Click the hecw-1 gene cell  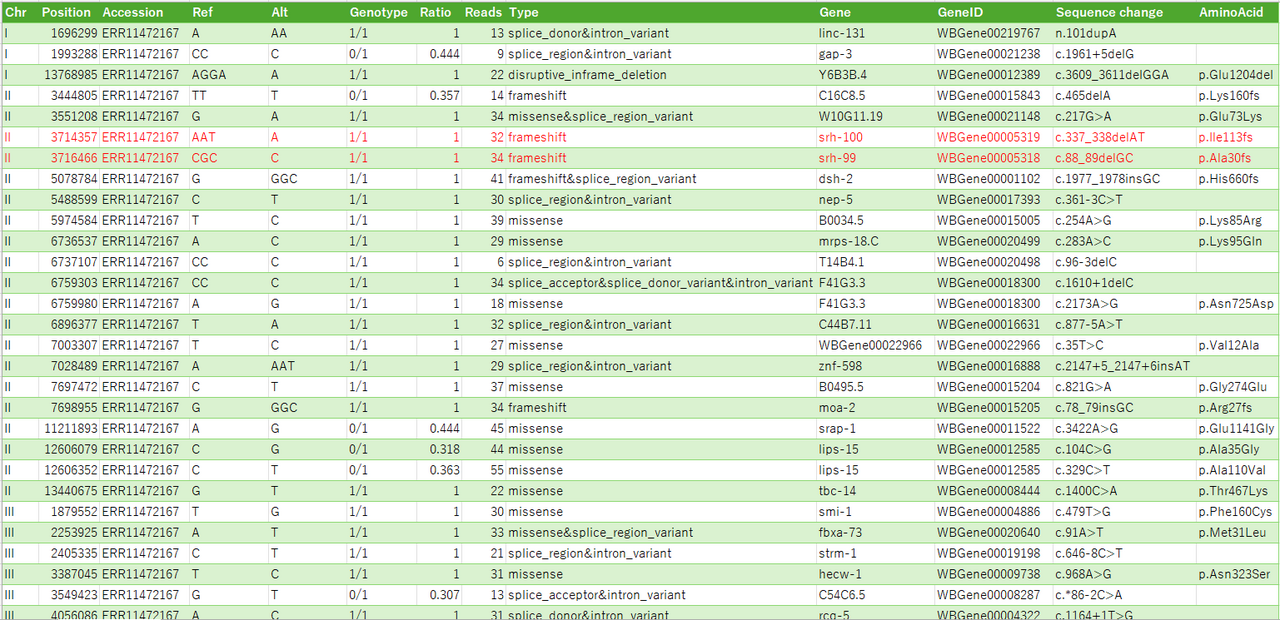click(x=840, y=574)
